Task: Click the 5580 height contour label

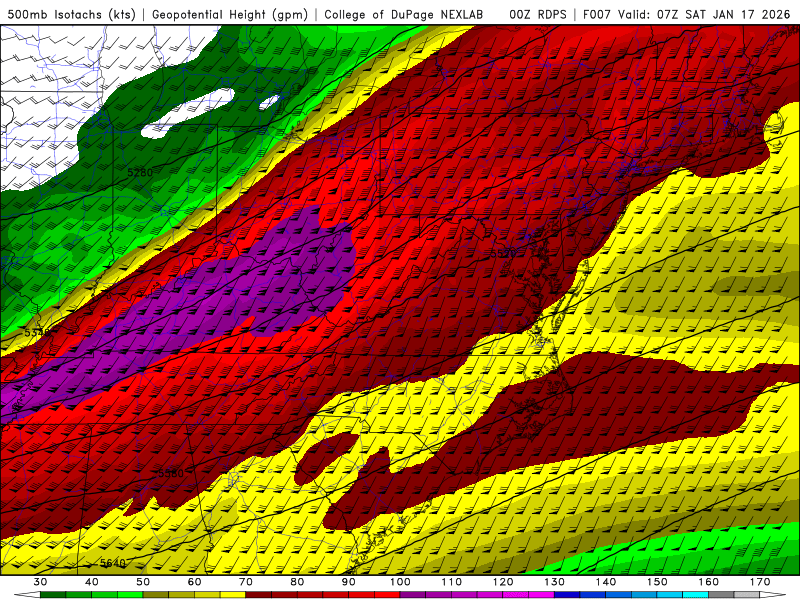Action: pos(170,473)
